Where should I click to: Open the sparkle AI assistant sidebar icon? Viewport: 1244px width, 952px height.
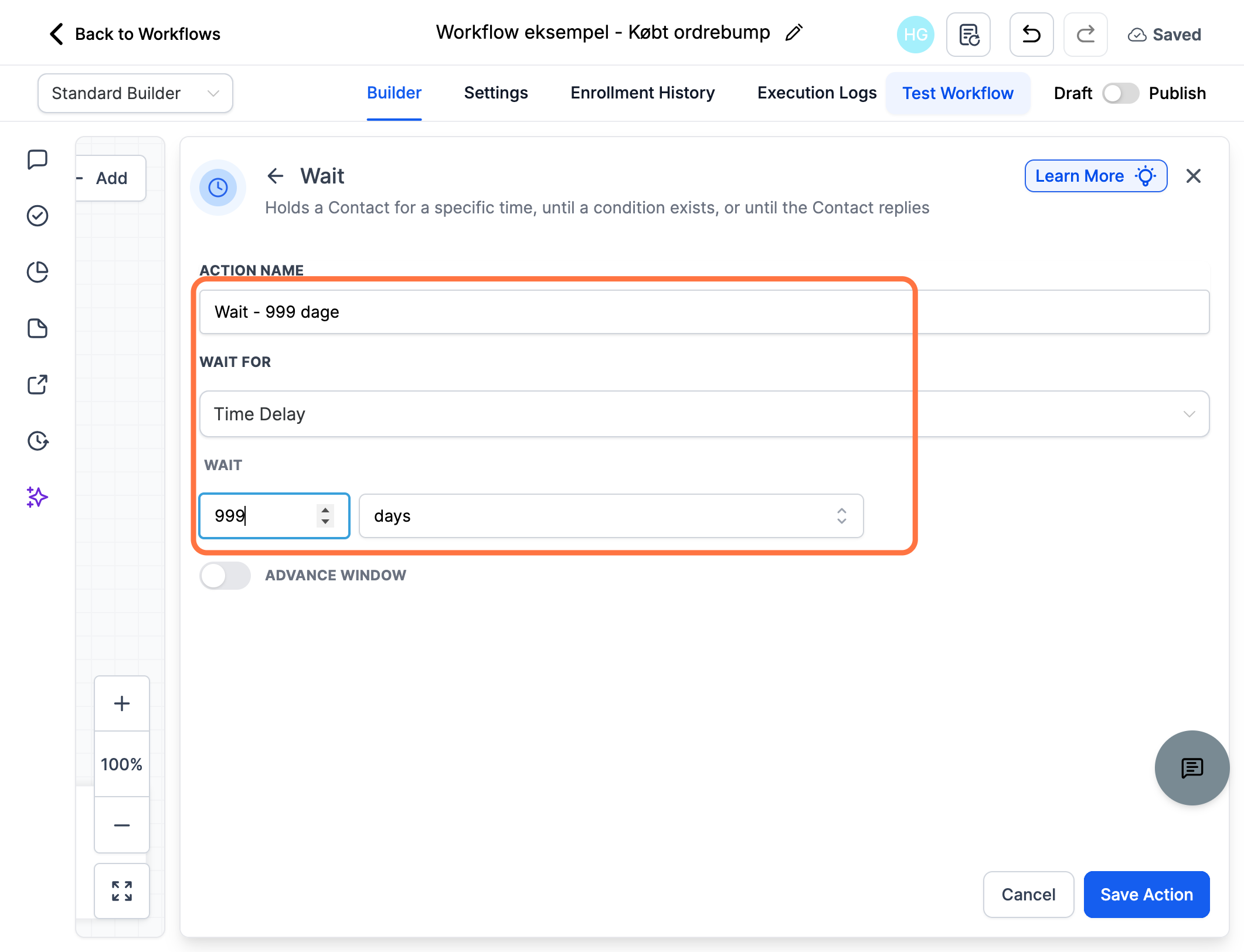[38, 497]
